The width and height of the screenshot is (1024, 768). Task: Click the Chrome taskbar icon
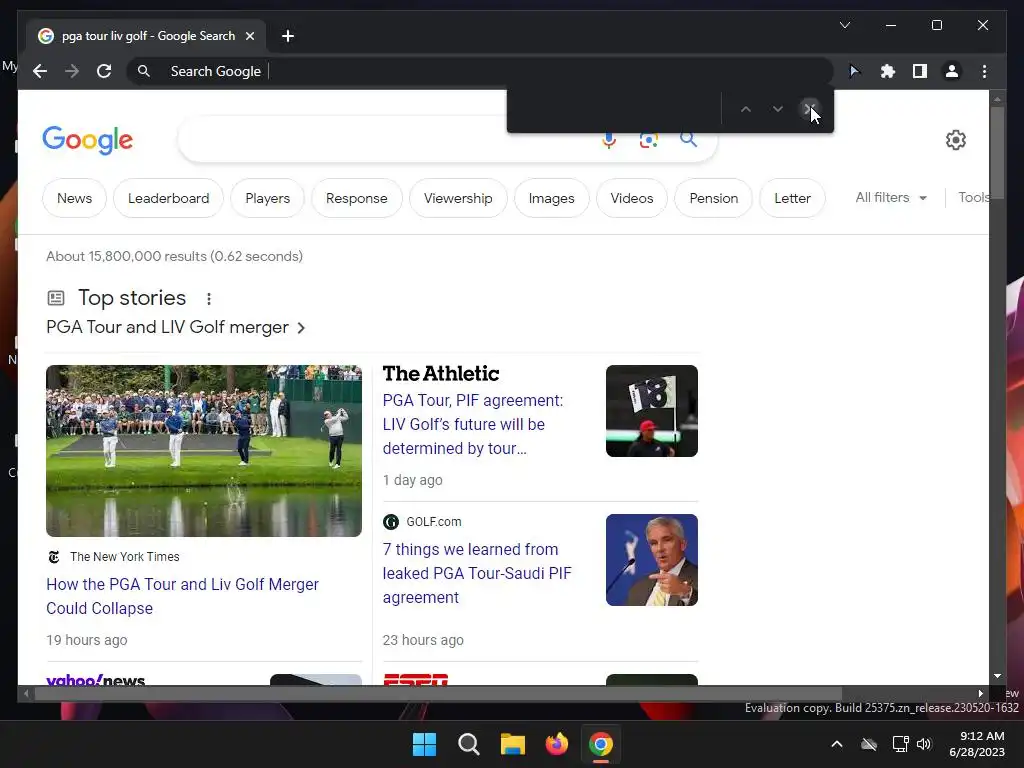coord(601,744)
